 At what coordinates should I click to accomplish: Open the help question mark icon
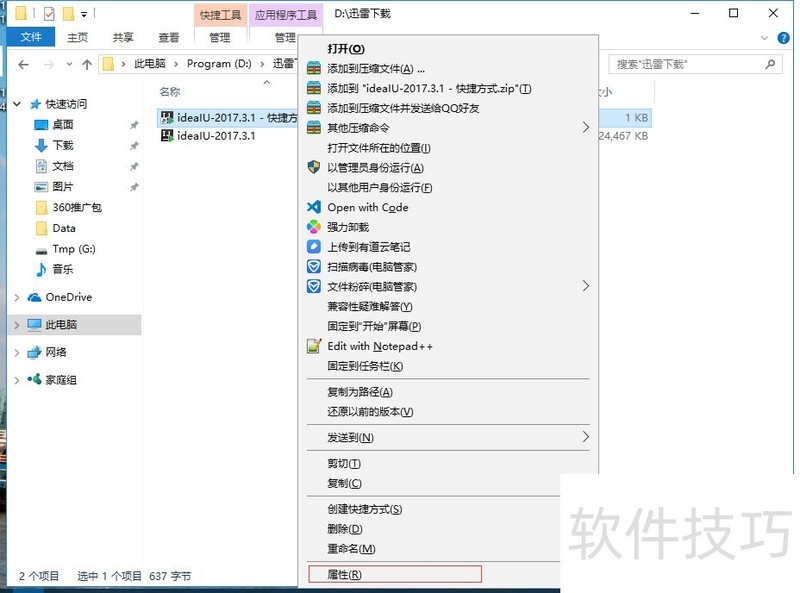click(x=783, y=38)
